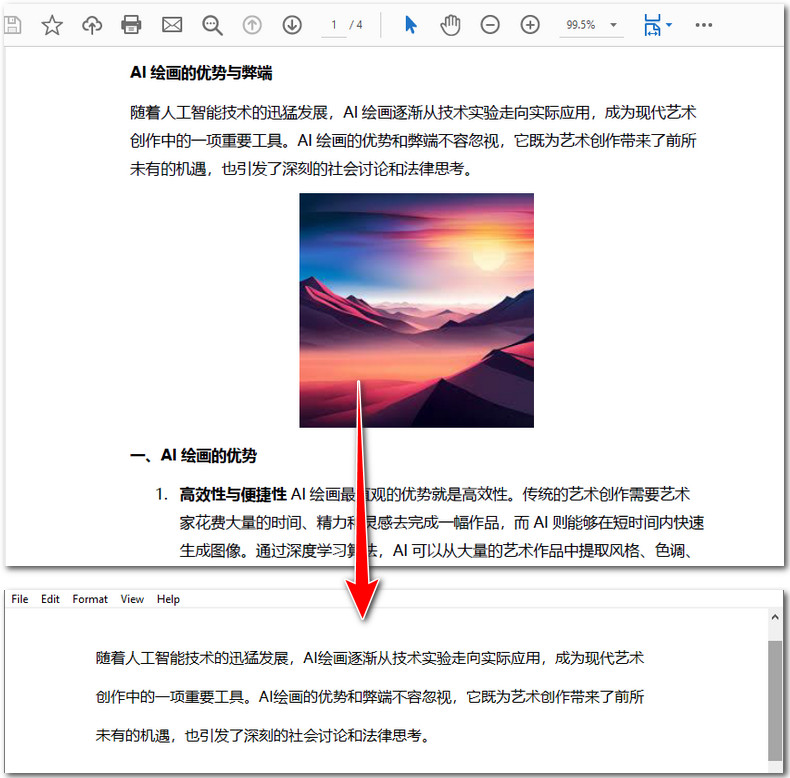
Task: Click the bold text '高效性与便捷性'
Action: click(233, 494)
